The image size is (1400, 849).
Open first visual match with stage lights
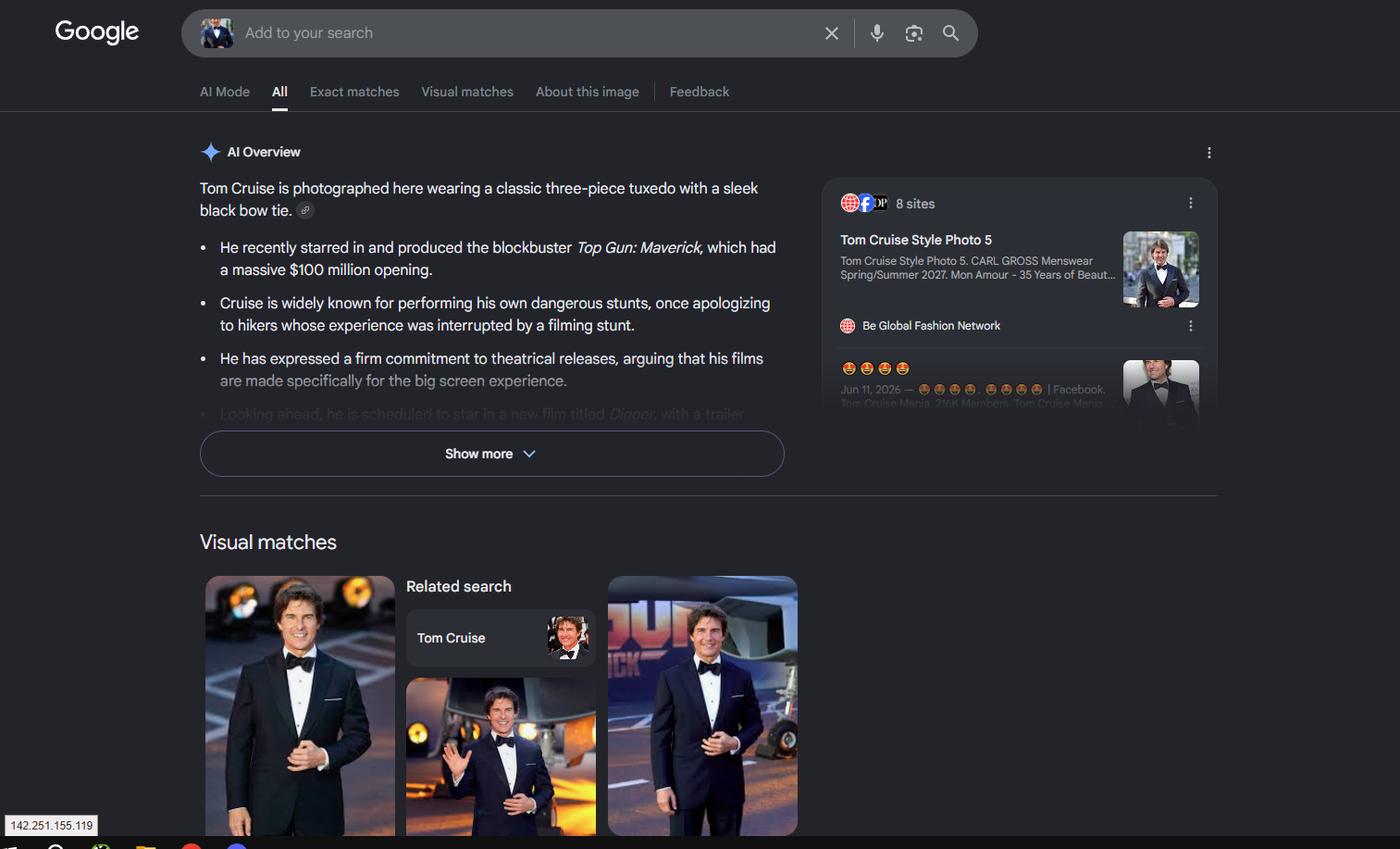tap(300, 705)
